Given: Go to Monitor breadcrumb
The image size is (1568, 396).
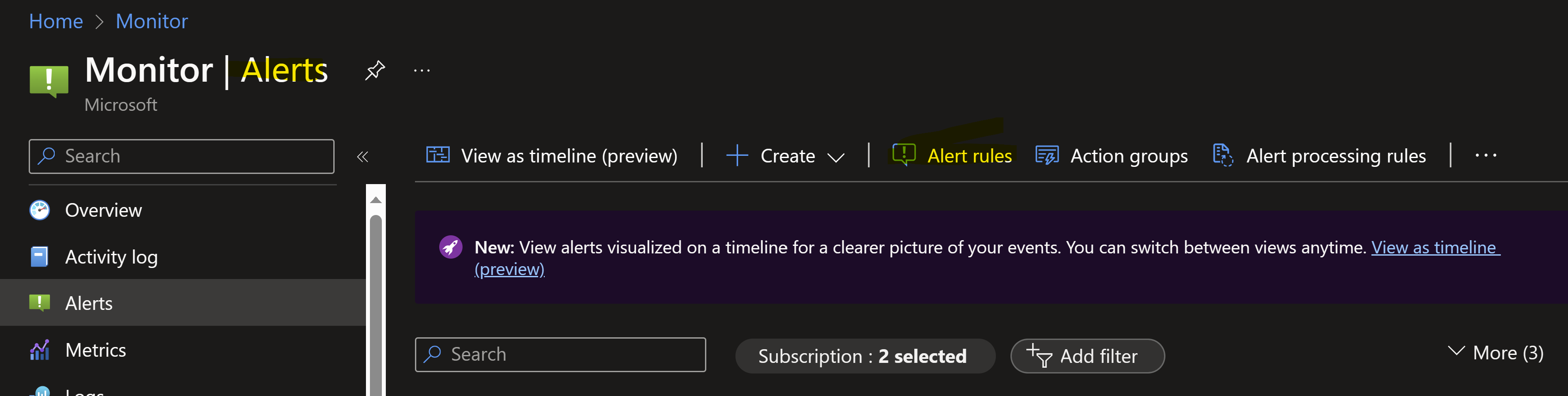Looking at the screenshot, I should (152, 21).
